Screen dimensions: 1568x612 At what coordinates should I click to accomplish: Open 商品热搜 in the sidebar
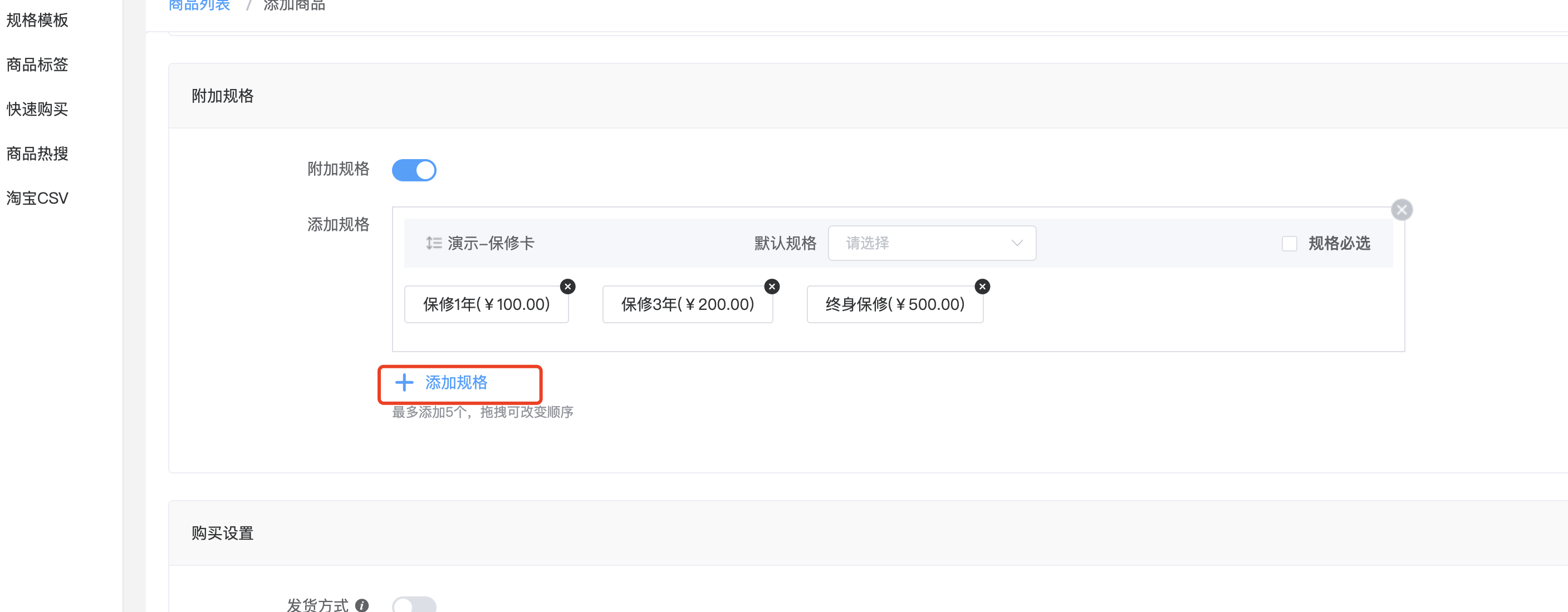(x=37, y=154)
